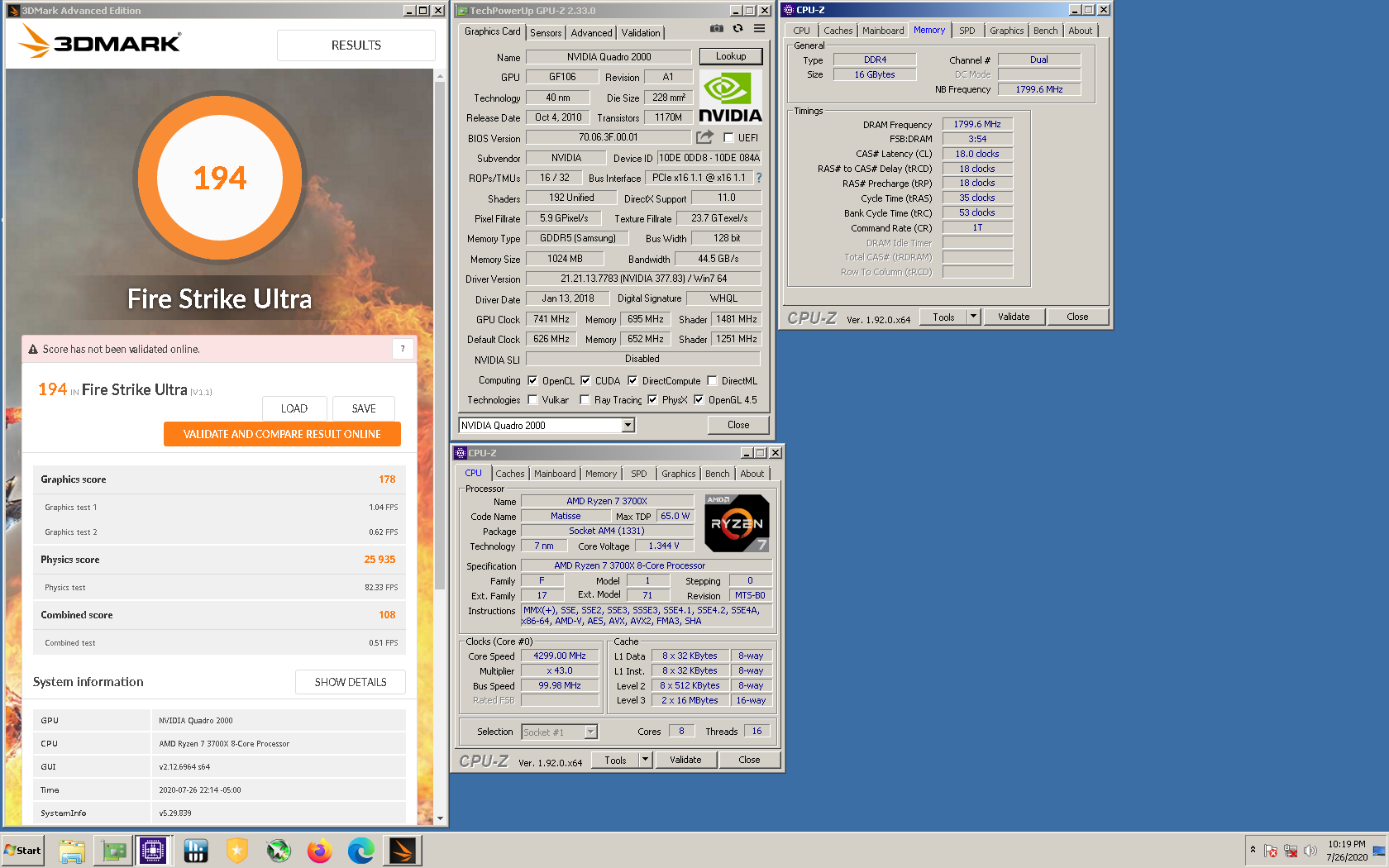Screen dimensions: 1389x868
Task: Launch Firefox from the taskbar
Action: [x=320, y=850]
